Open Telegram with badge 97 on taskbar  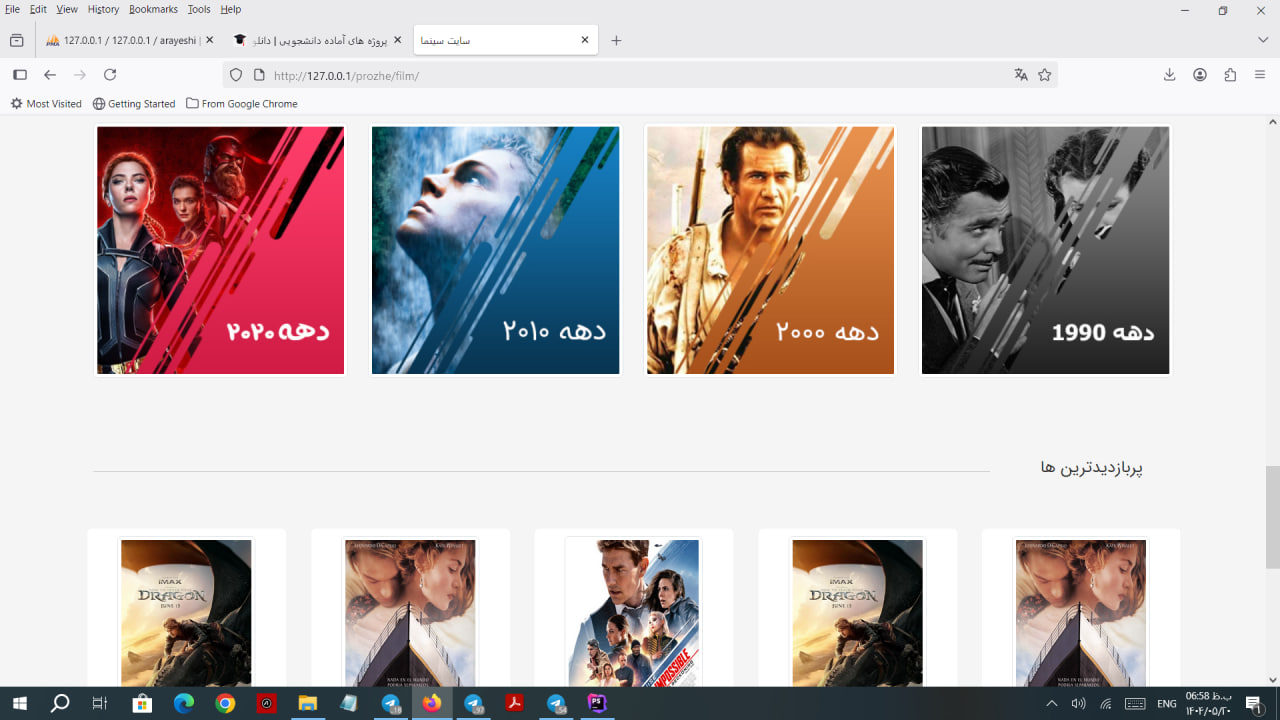473,704
